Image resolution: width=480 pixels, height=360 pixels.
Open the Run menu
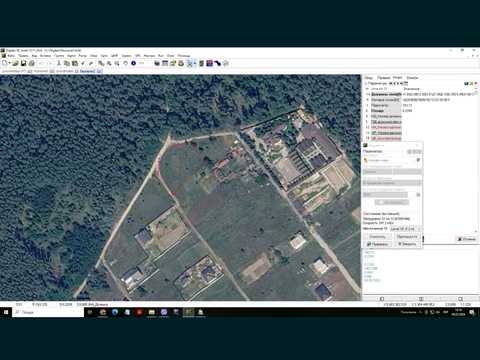[x=161, y=56]
